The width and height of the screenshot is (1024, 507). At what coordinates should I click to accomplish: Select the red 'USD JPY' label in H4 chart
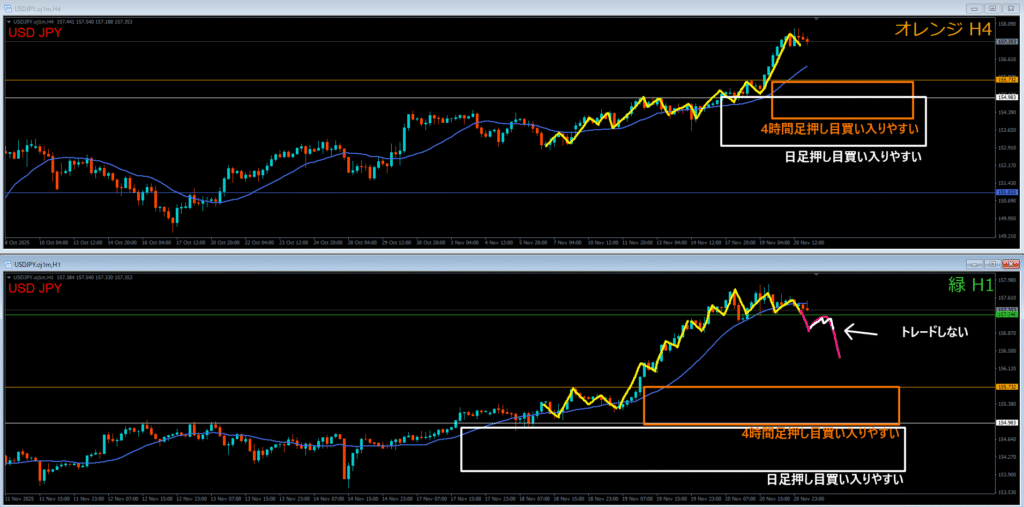click(x=34, y=33)
